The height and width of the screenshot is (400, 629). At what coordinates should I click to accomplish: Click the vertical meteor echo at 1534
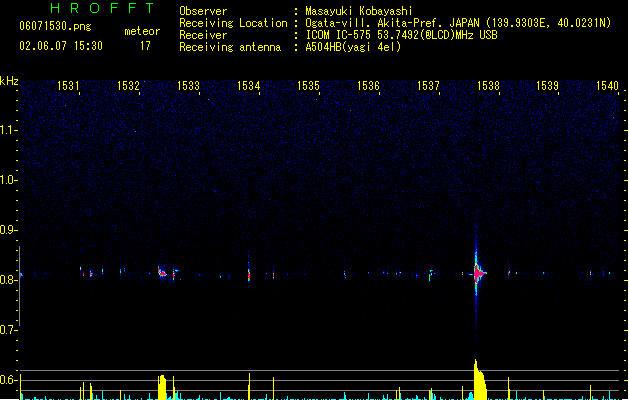(x=249, y=274)
